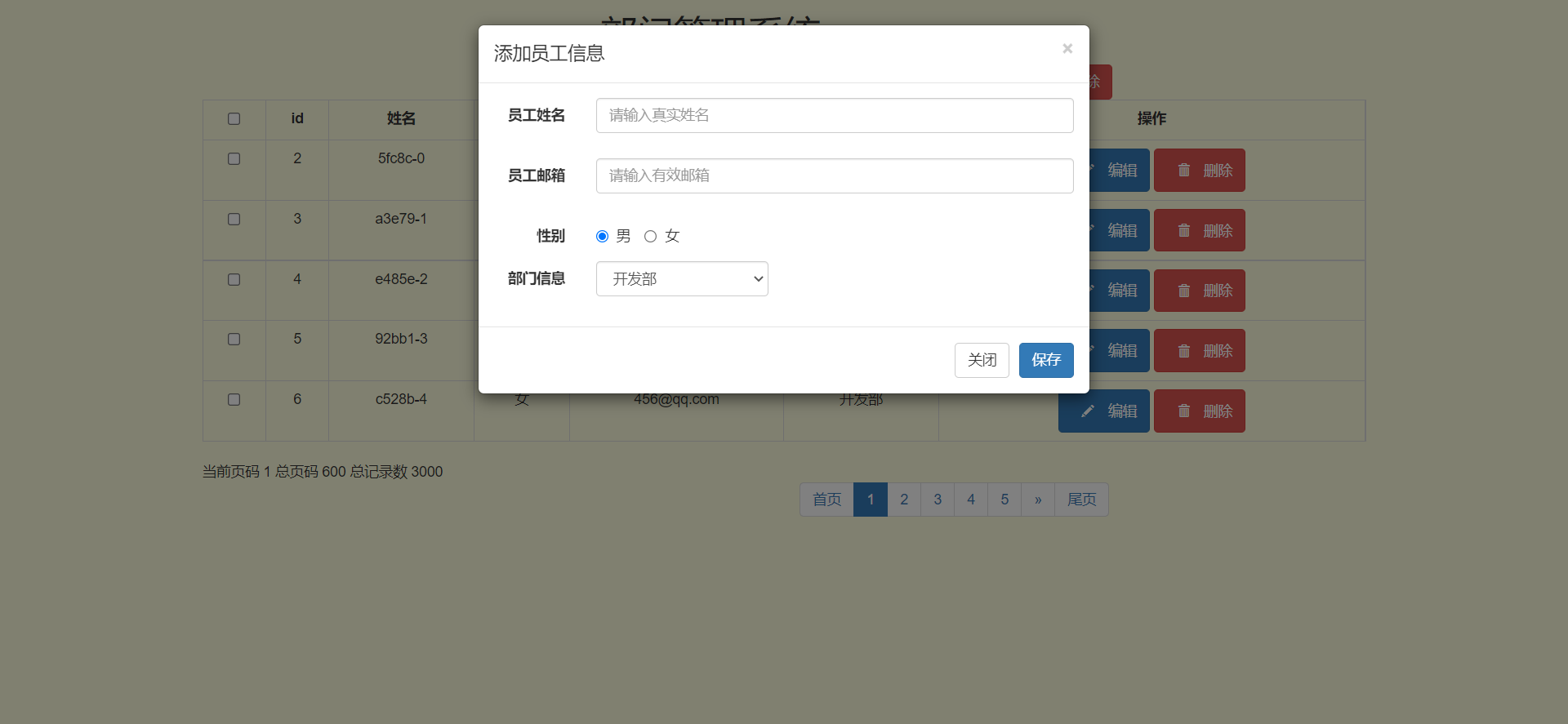Select the 男 gender radio button
The width and height of the screenshot is (1568, 724).
click(602, 236)
